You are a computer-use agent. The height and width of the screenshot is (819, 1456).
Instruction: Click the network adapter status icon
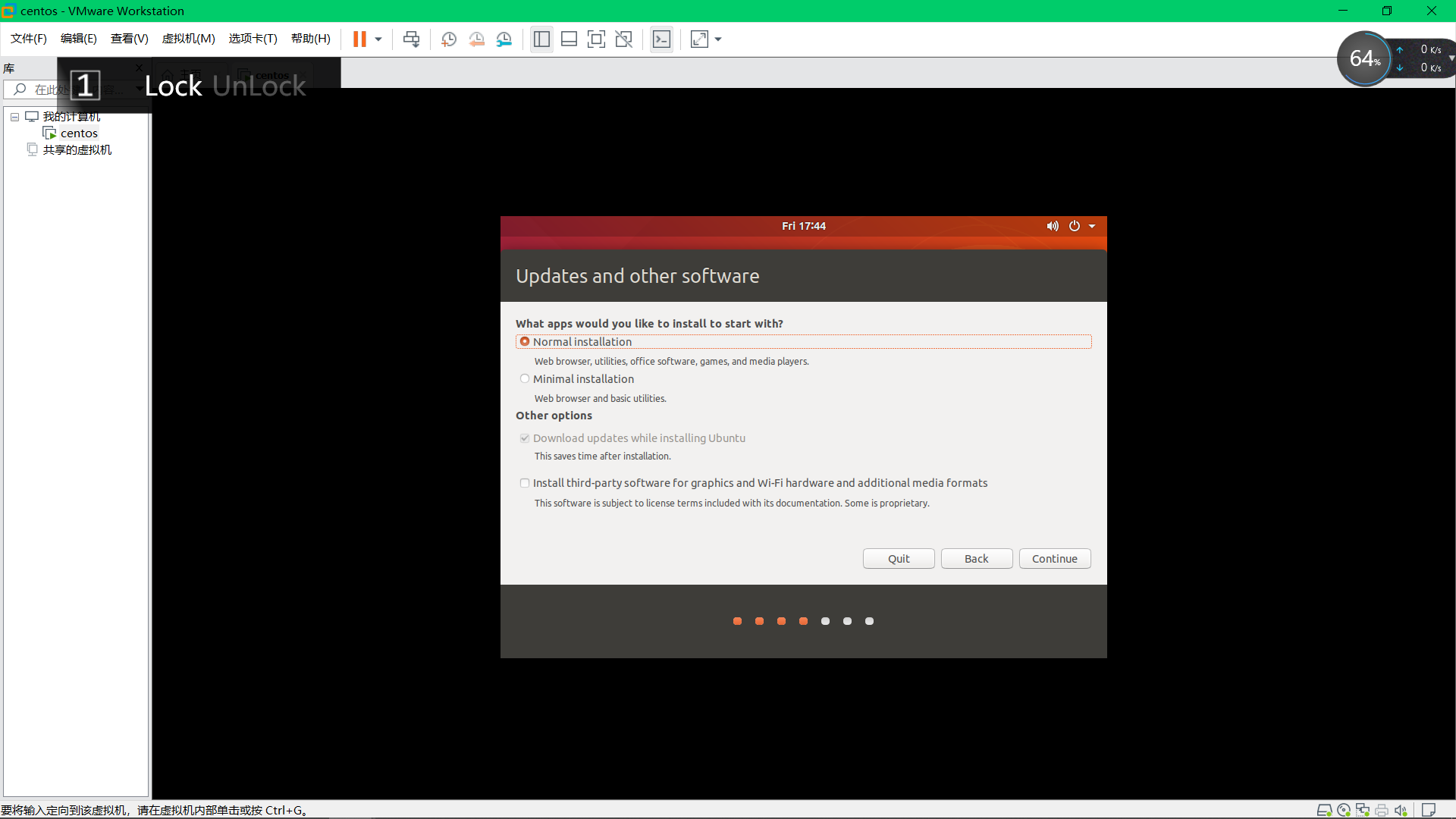tap(1363, 810)
